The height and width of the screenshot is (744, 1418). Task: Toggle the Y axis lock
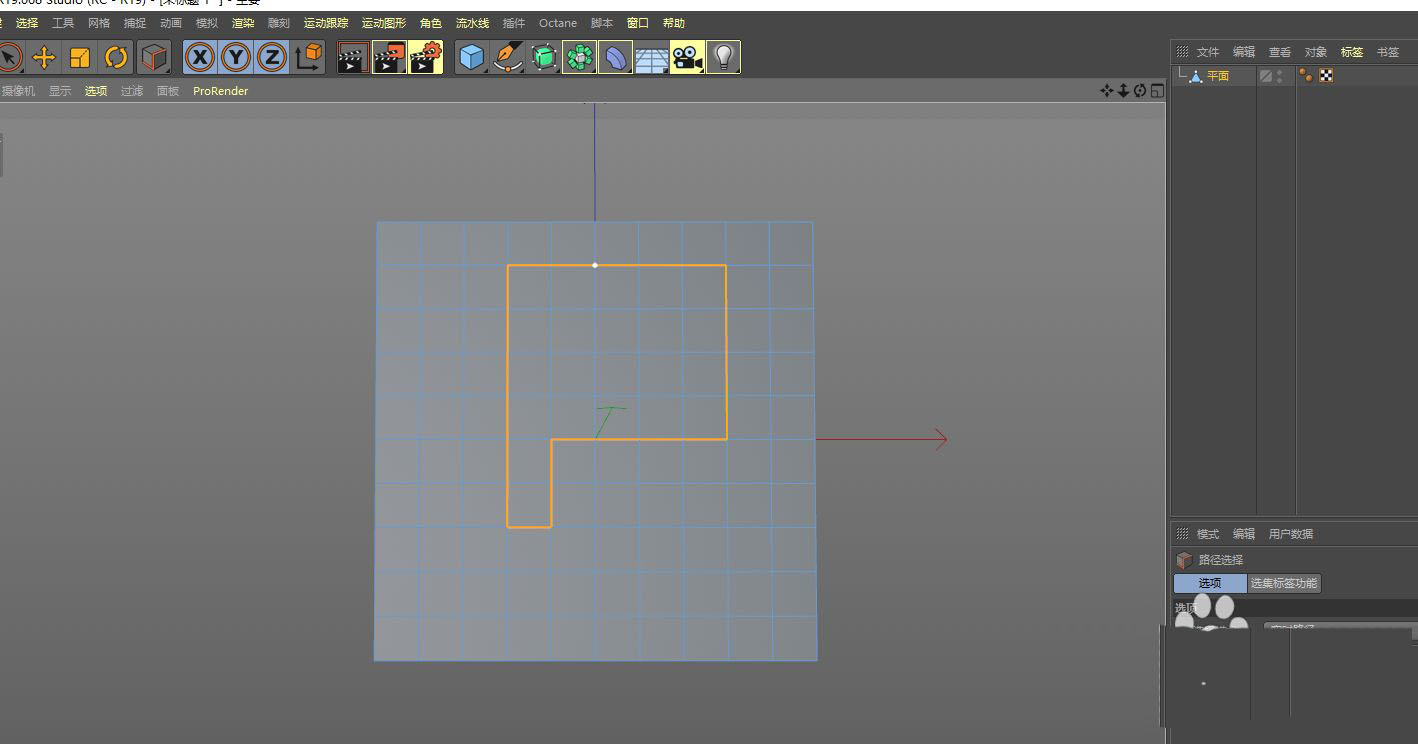[236, 58]
